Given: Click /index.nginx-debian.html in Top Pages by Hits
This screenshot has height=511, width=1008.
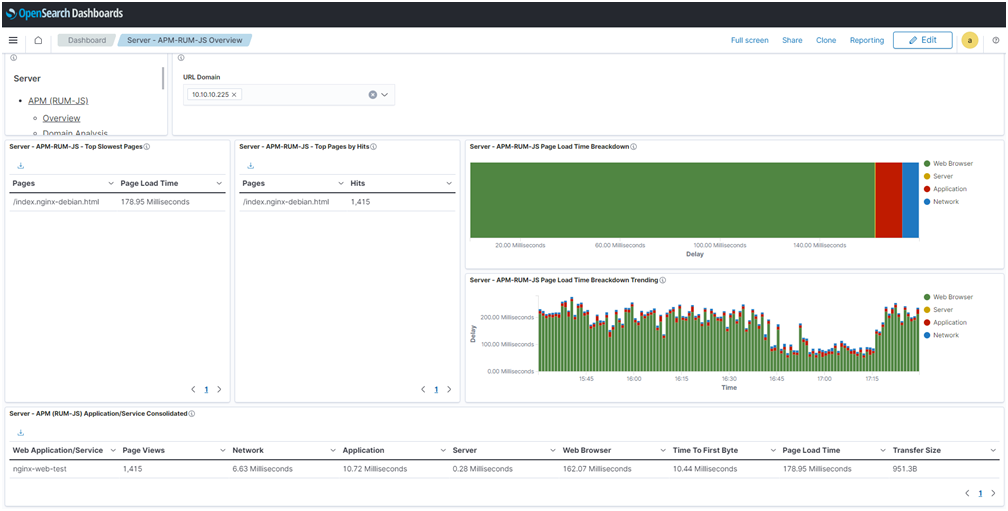Looking at the screenshot, I should tap(286, 202).
